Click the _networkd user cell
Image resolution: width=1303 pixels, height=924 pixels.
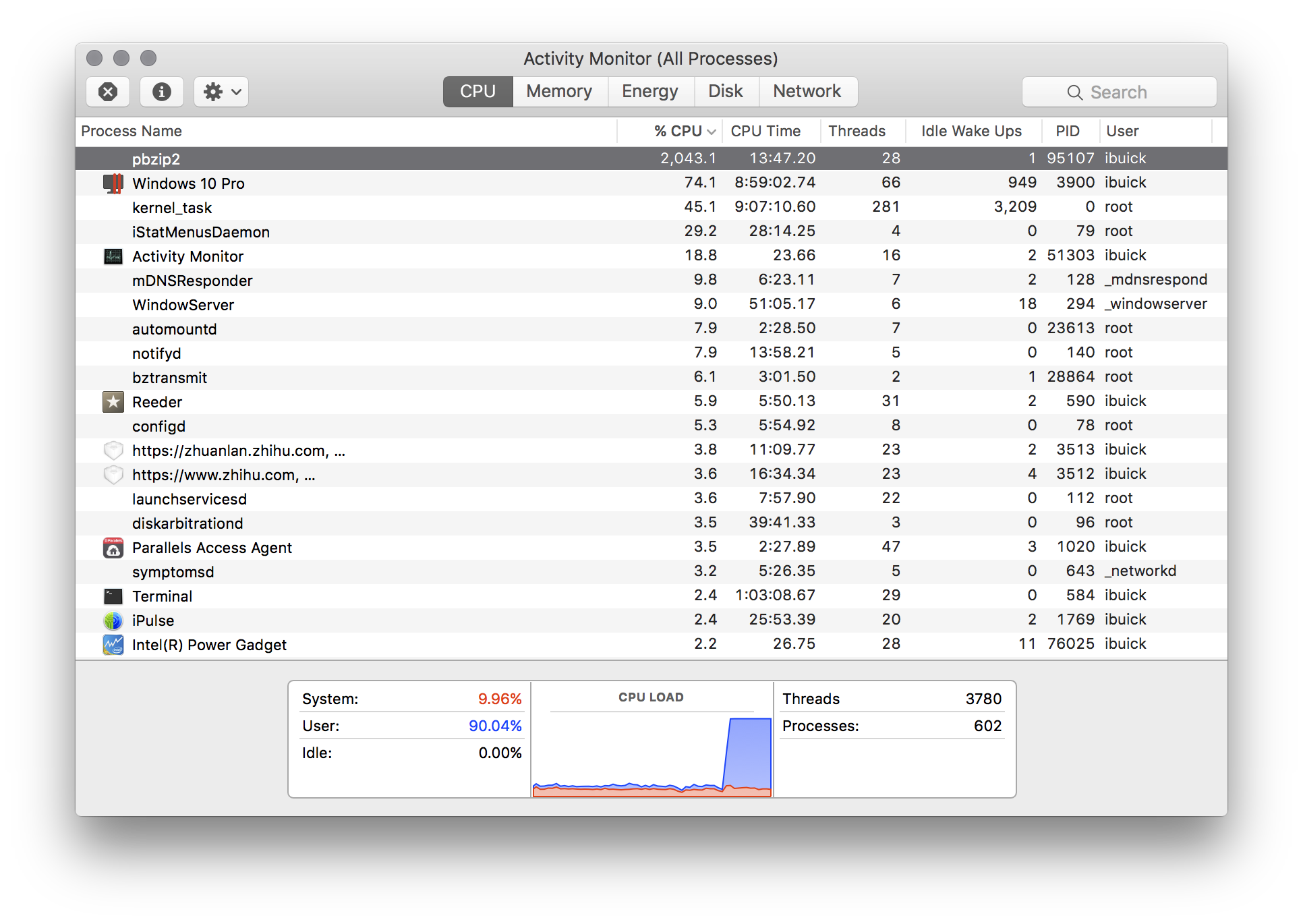tap(1140, 571)
